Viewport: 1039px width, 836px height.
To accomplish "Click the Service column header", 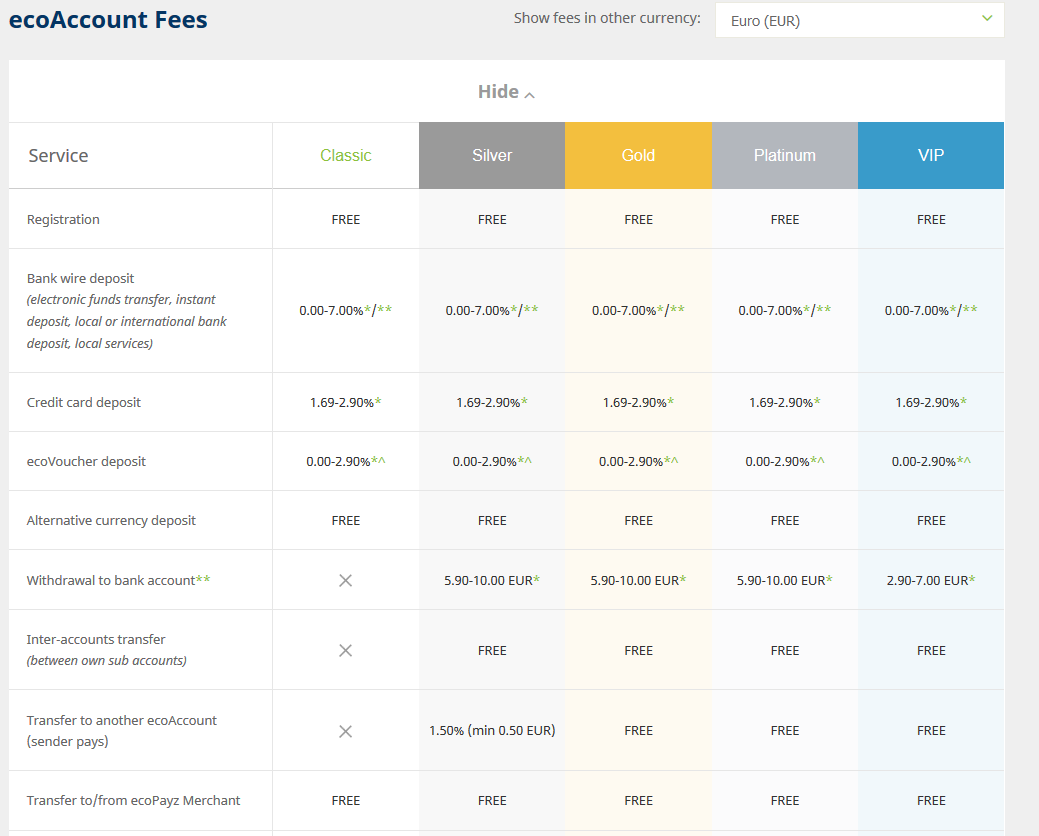I will click(x=58, y=156).
